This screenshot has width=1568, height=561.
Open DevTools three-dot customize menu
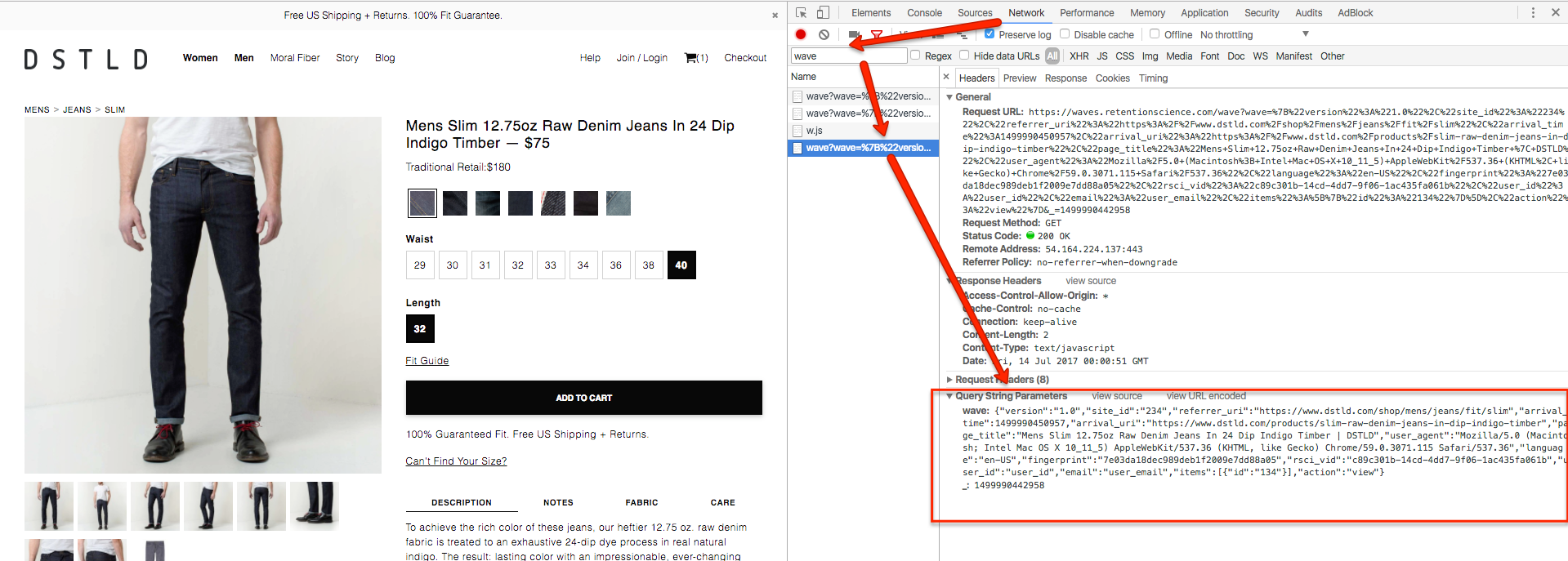coord(1533,12)
